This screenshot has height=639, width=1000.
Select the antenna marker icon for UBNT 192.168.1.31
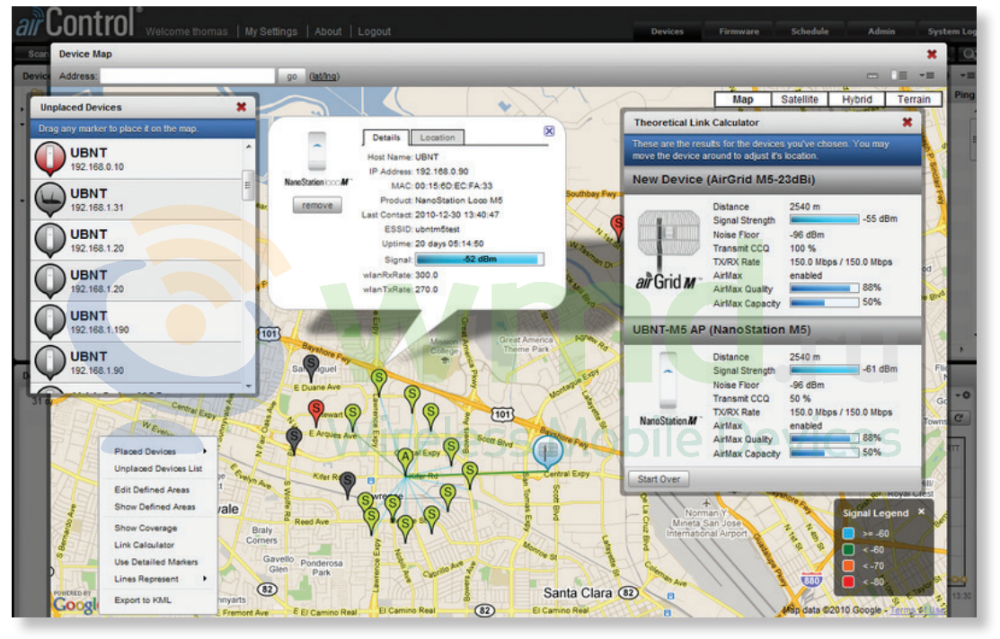coord(50,199)
